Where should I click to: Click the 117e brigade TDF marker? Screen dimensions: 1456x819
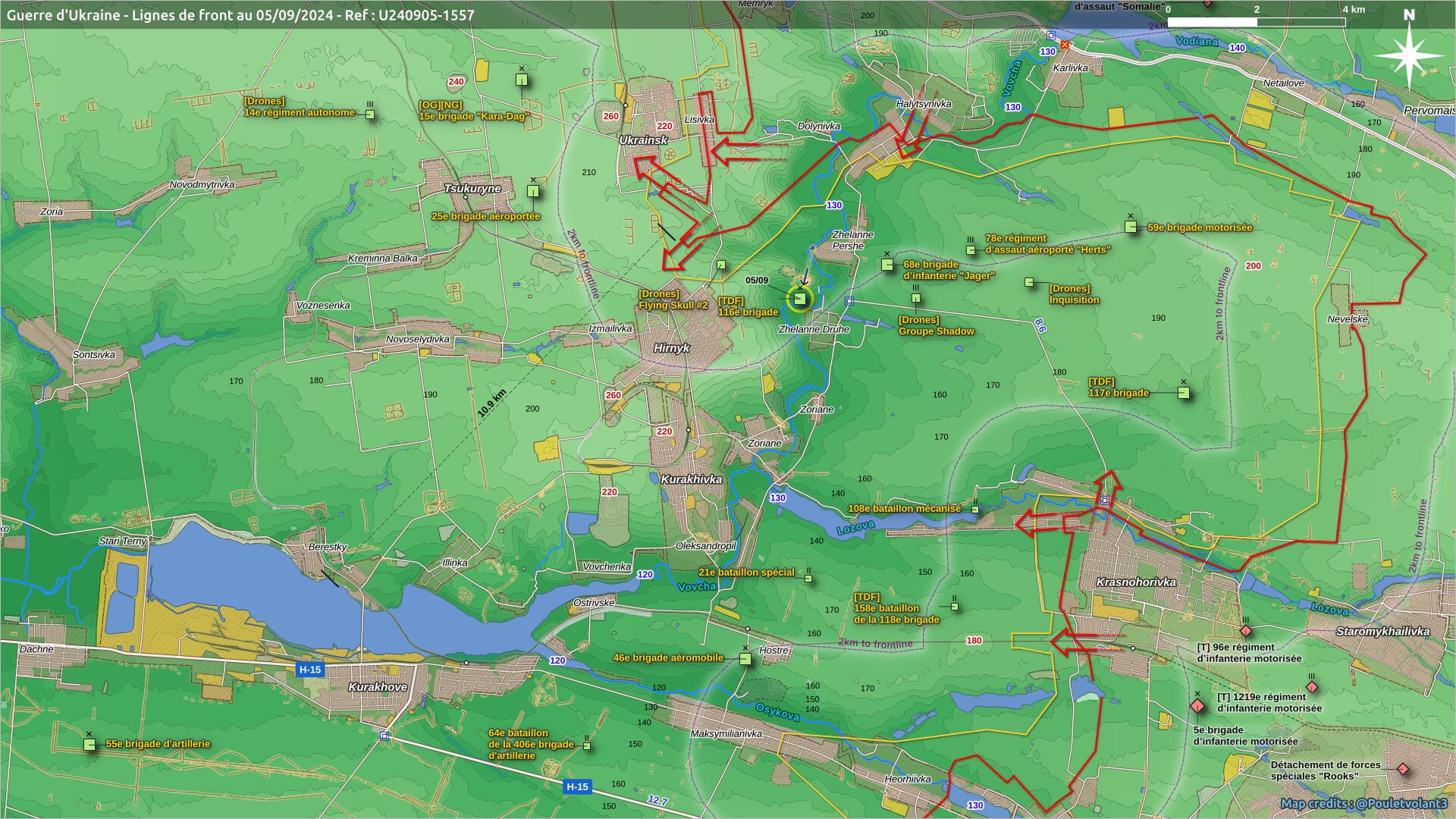point(1184,393)
